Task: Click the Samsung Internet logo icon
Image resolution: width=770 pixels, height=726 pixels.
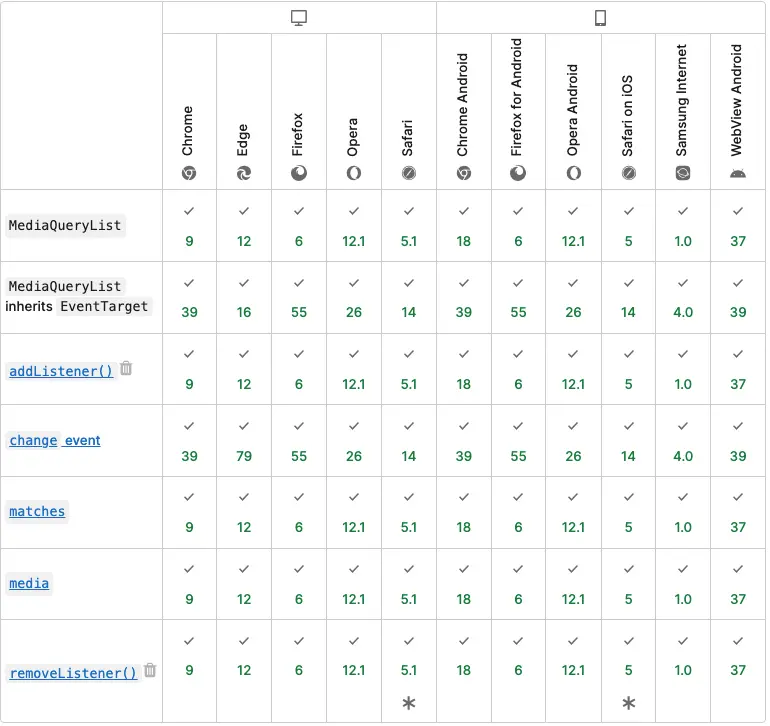Action: 683,173
